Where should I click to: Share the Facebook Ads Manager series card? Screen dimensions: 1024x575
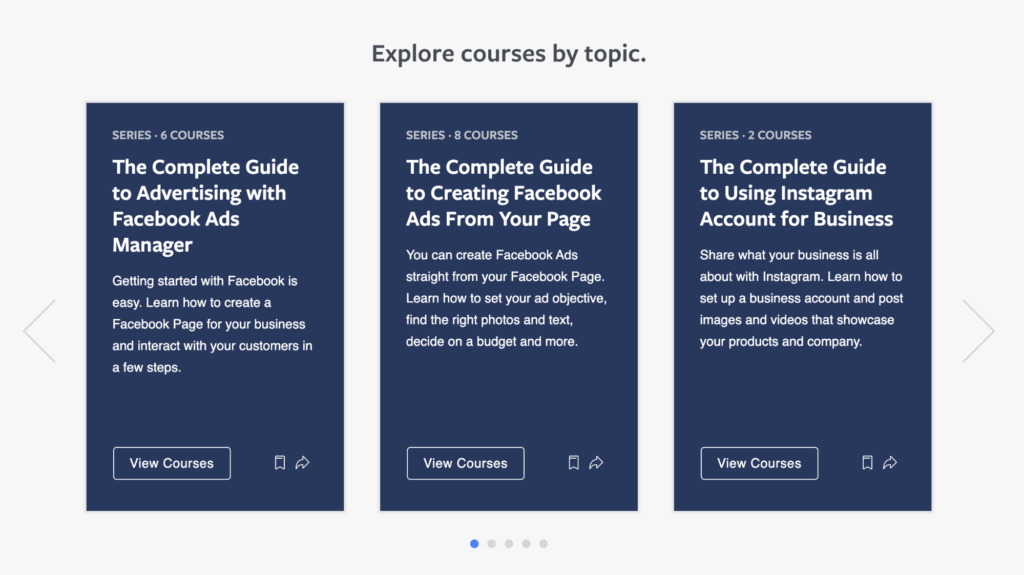point(302,463)
